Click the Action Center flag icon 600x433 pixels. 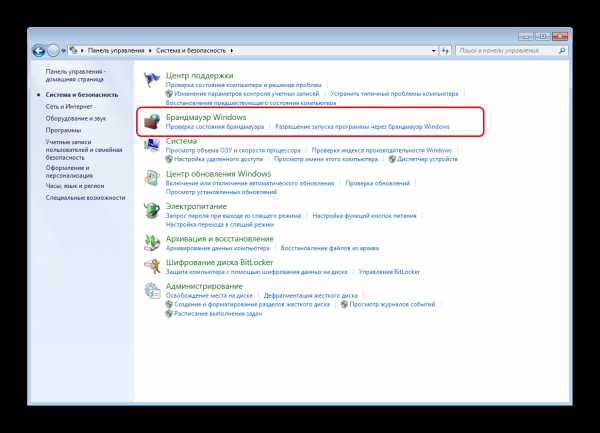click(x=152, y=80)
